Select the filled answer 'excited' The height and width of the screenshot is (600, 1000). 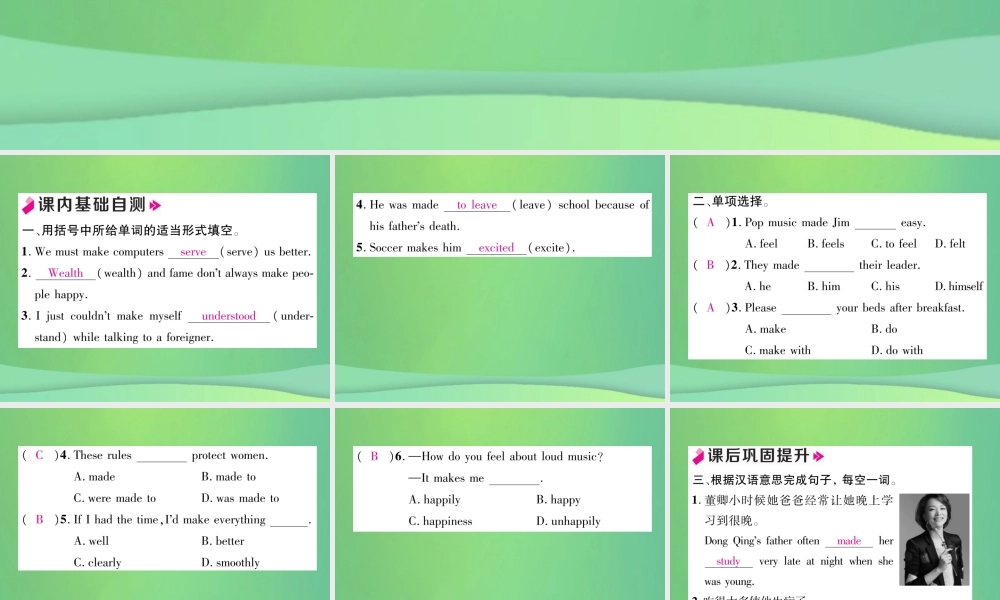[x=496, y=247]
